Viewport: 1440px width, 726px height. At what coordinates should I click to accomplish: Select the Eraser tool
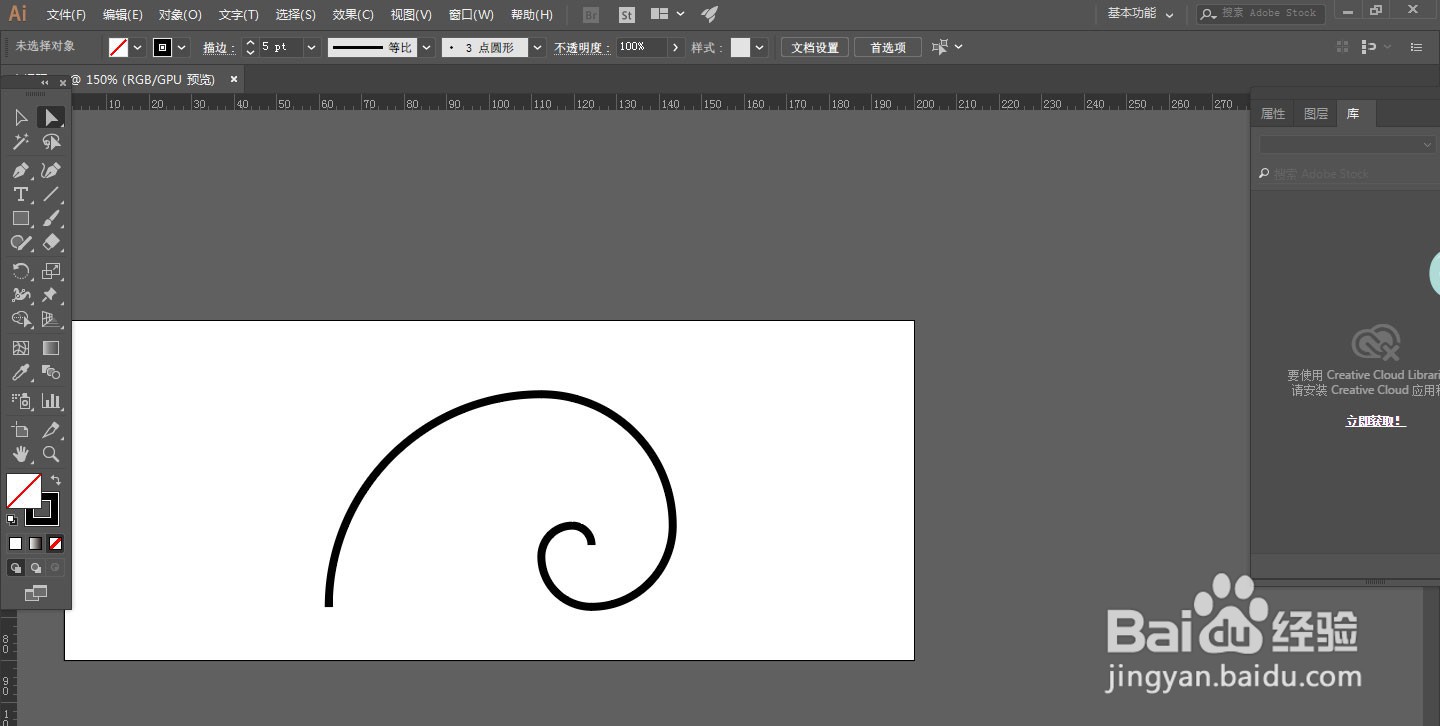[x=51, y=243]
